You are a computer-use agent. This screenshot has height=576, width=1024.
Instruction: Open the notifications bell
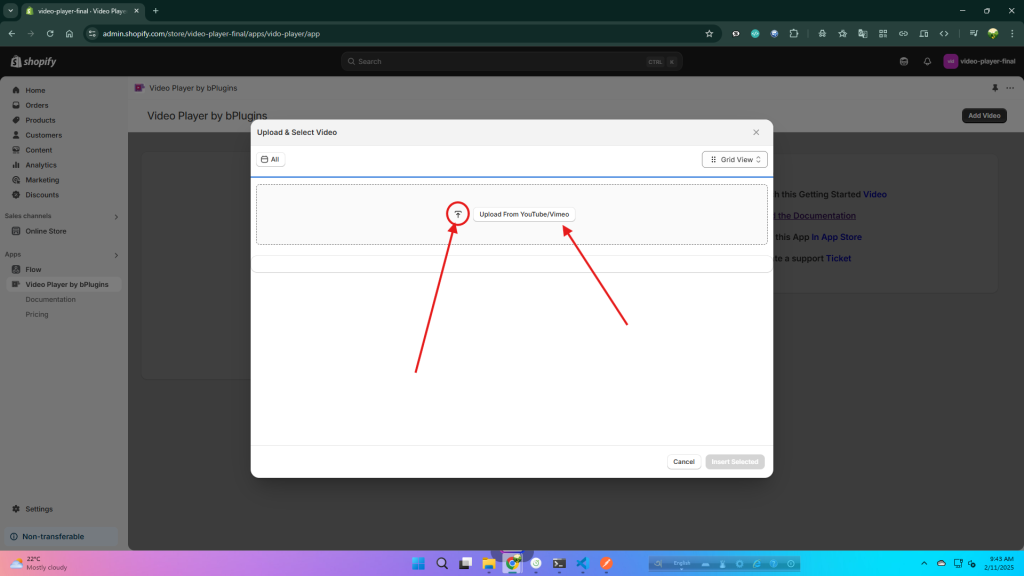[x=927, y=61]
